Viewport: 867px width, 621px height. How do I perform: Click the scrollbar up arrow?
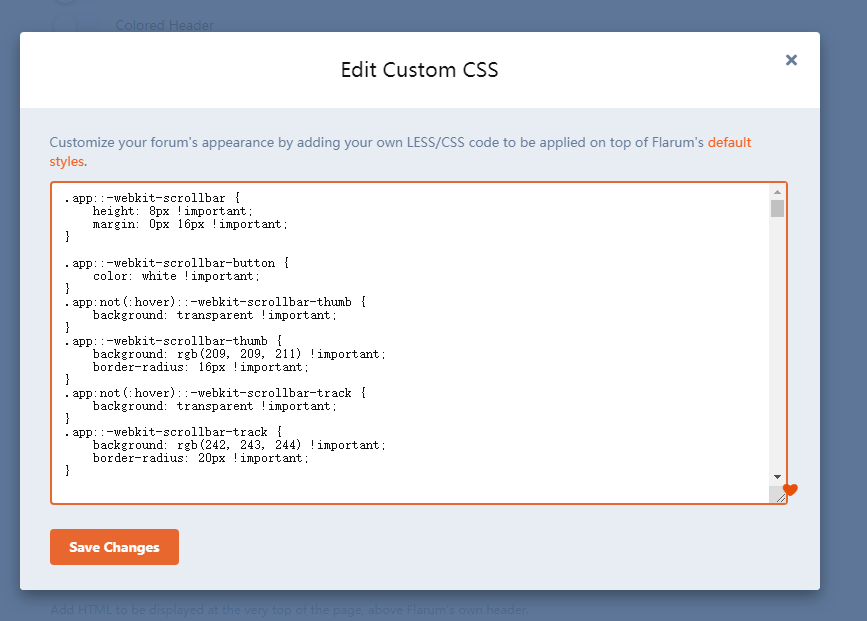pos(777,192)
